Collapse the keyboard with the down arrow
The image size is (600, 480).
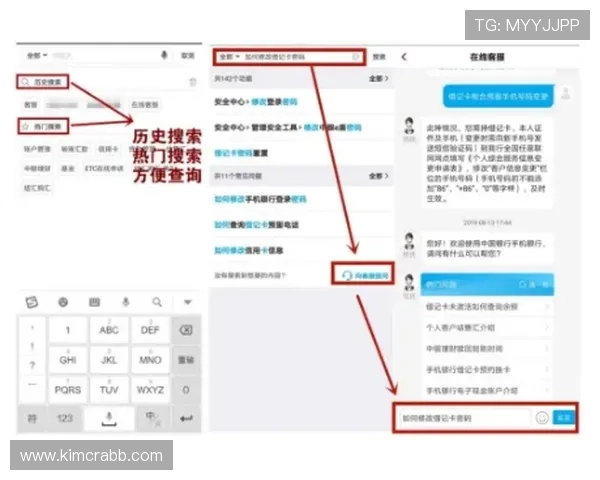coord(188,302)
